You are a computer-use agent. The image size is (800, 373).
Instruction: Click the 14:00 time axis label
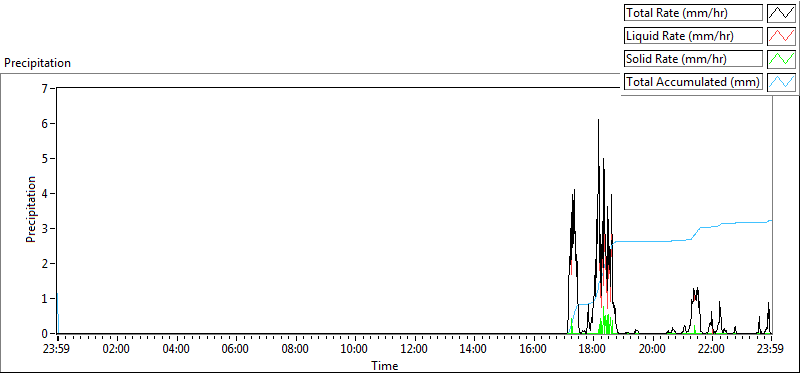pos(474,350)
